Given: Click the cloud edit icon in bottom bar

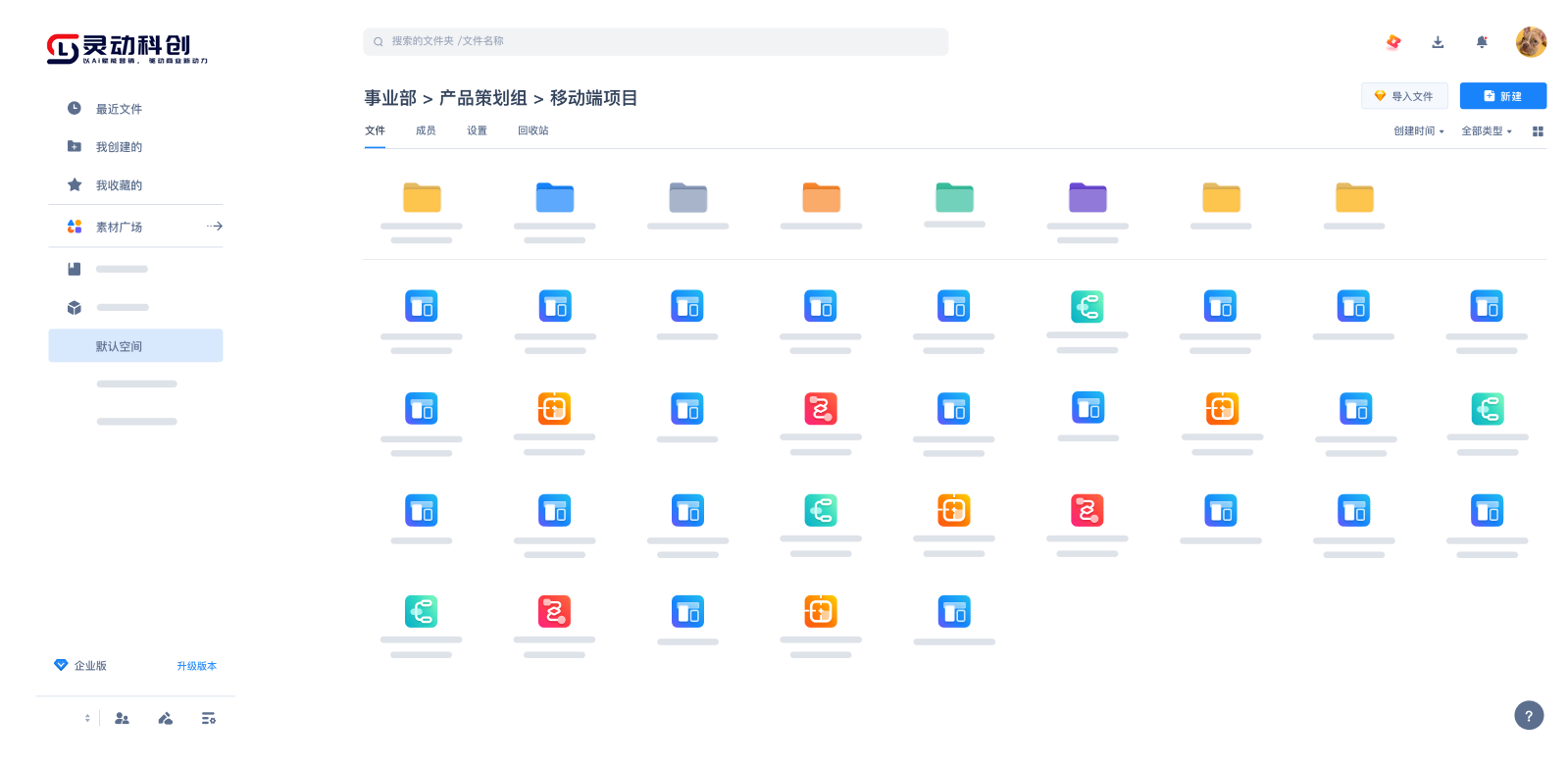Looking at the screenshot, I should click(x=166, y=719).
